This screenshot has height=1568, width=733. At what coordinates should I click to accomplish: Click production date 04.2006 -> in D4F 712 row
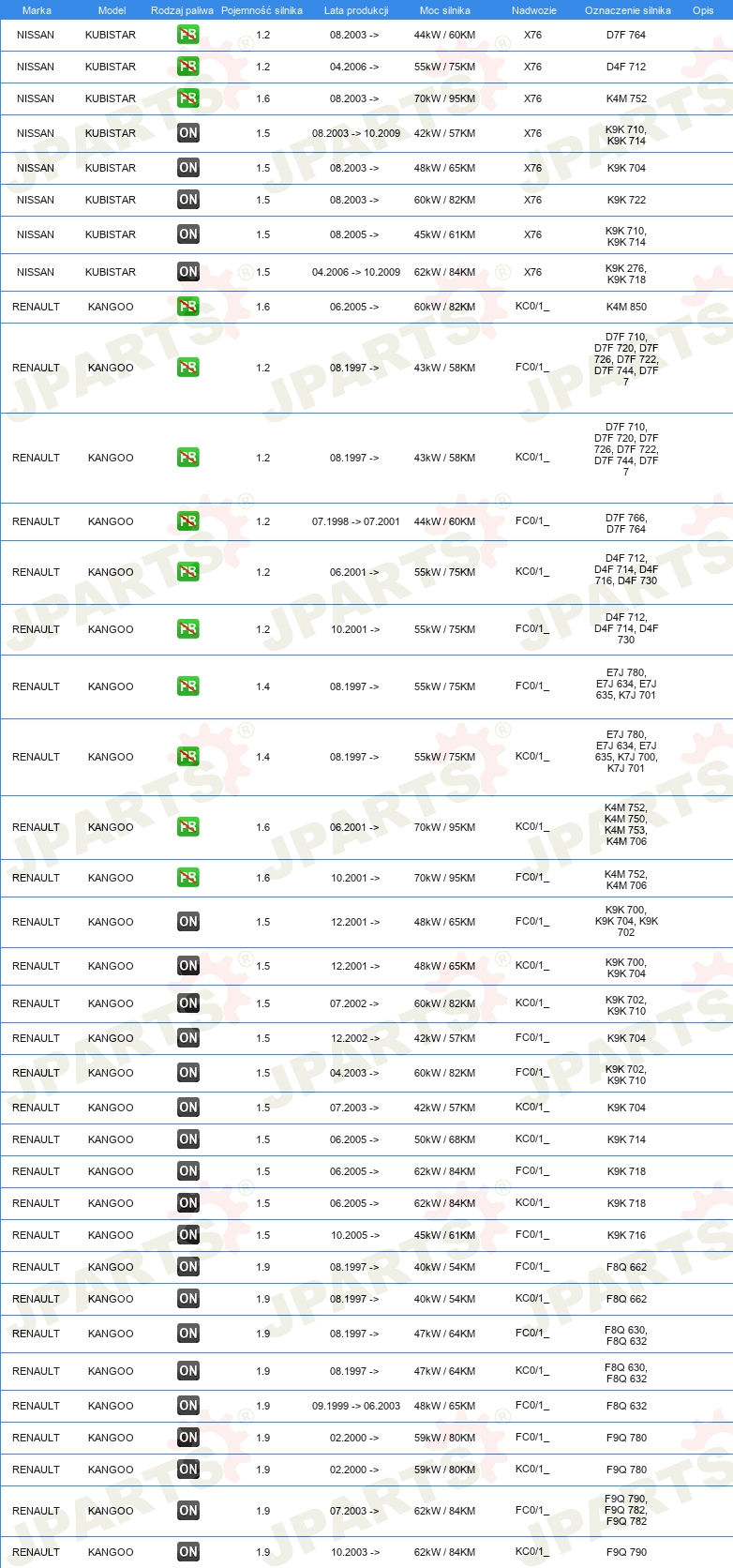pyautogui.click(x=354, y=67)
